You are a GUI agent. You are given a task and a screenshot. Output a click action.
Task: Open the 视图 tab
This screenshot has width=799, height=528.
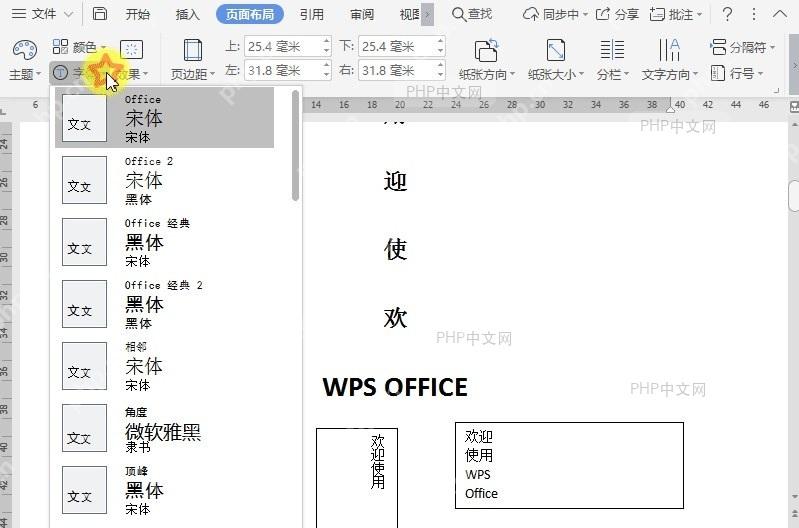point(409,14)
